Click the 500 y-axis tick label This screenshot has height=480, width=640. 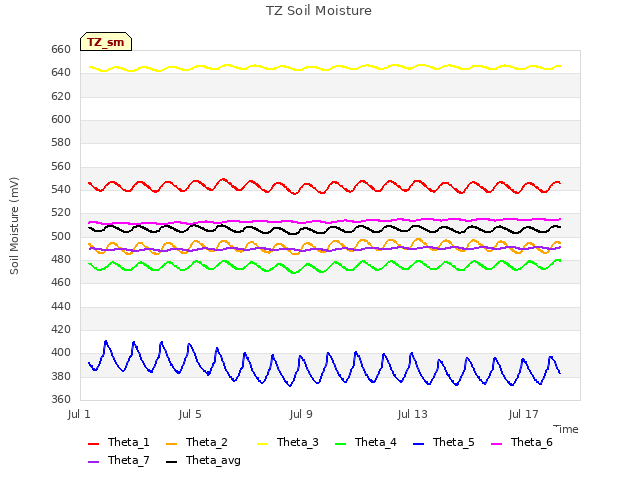tap(61, 236)
